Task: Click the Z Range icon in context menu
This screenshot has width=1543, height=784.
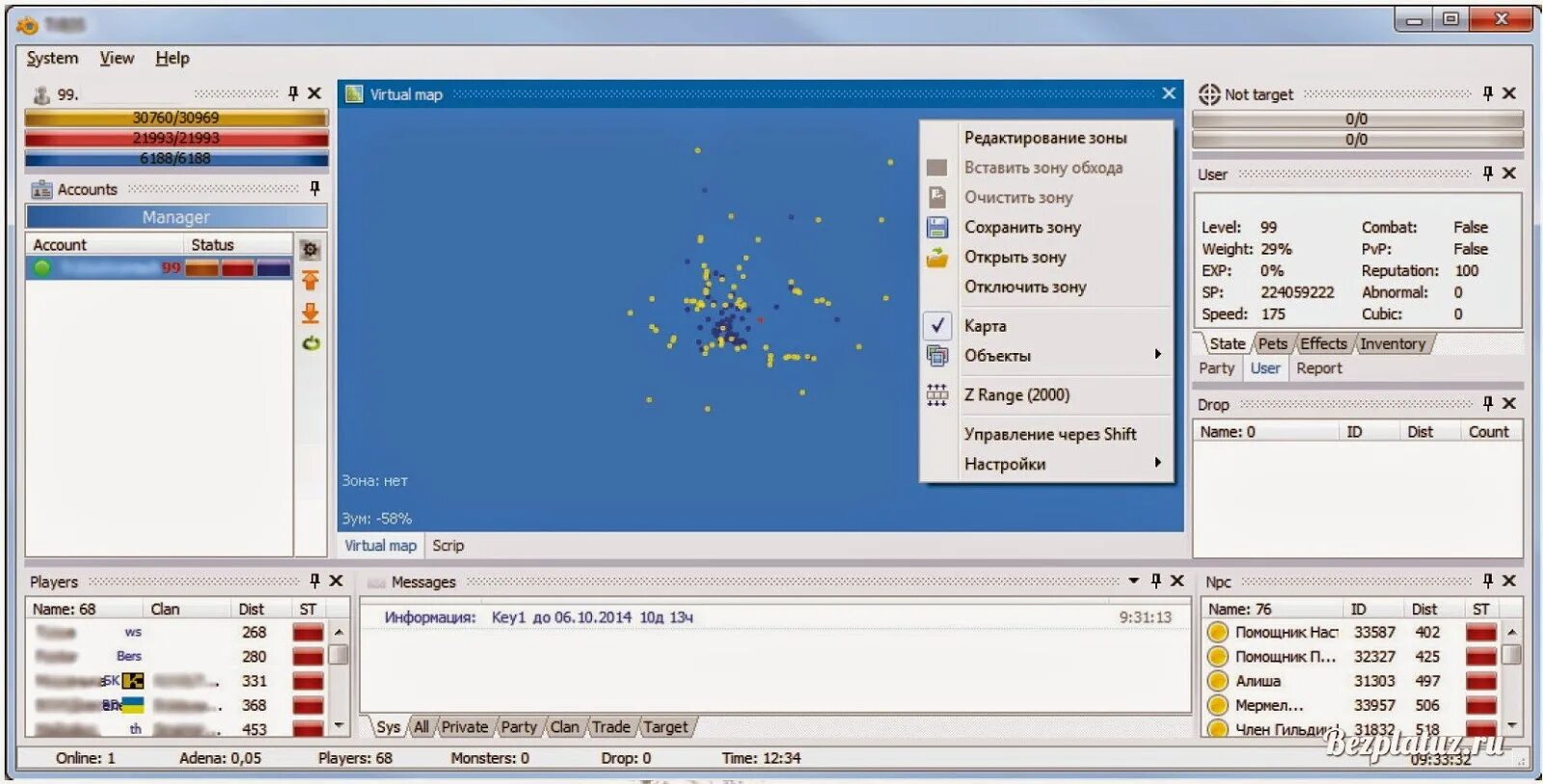Action: pyautogui.click(x=937, y=394)
